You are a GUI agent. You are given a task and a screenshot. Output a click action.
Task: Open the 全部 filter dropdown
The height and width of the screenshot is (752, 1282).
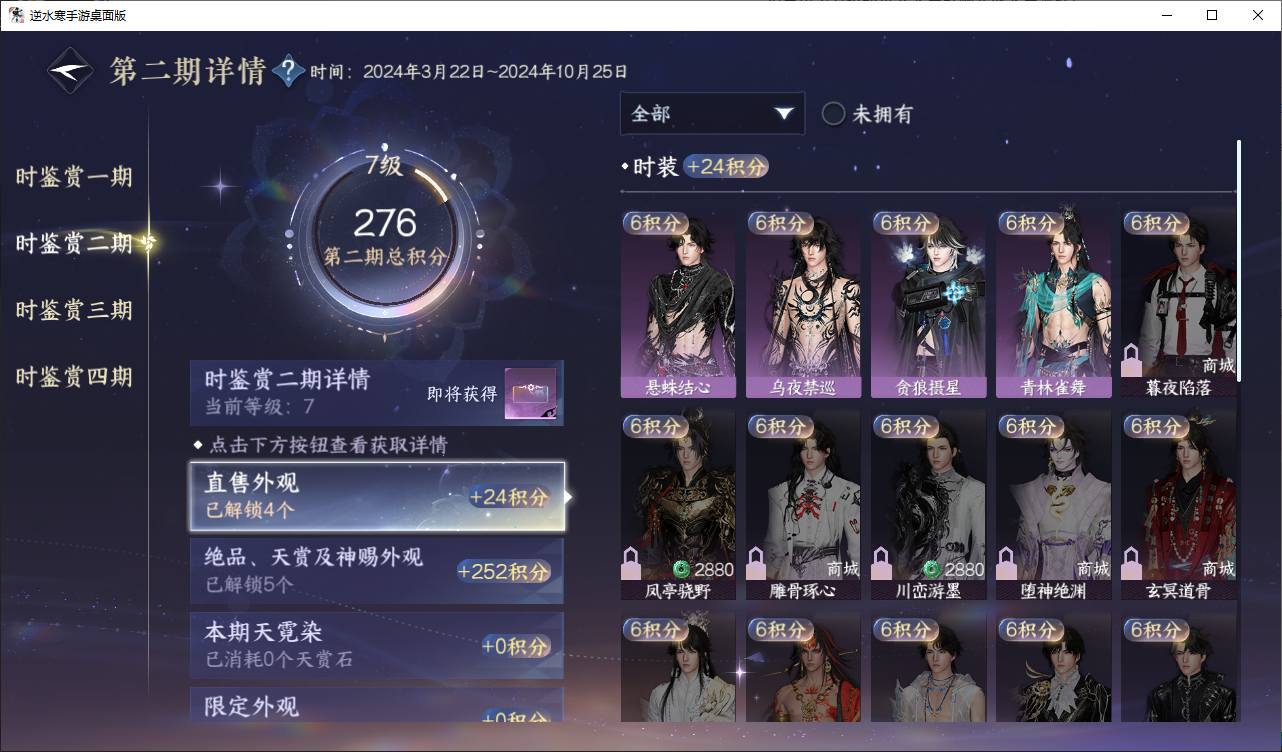point(712,114)
